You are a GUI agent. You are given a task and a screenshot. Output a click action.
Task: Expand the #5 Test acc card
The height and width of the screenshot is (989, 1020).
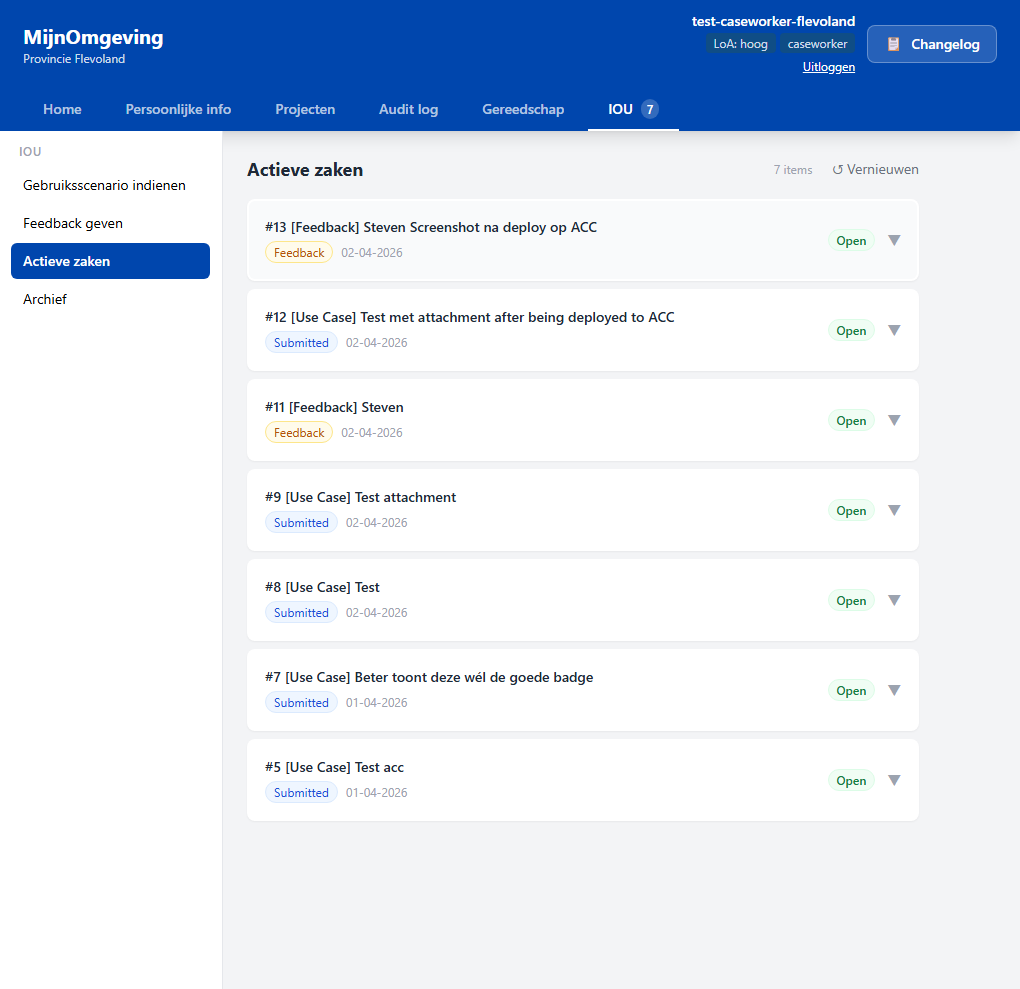[893, 780]
